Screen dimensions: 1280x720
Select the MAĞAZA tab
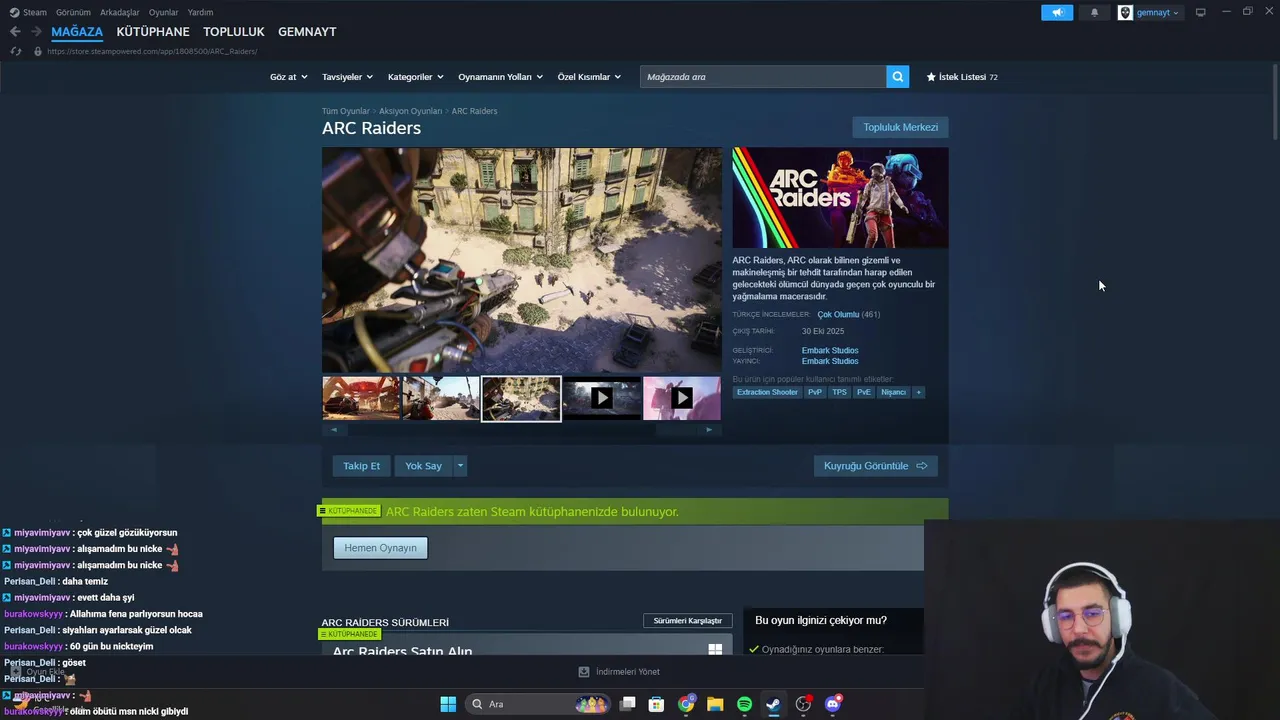click(77, 32)
